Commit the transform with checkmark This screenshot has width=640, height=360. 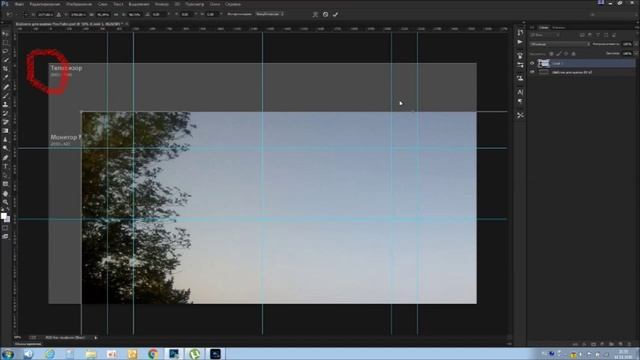pos(335,14)
